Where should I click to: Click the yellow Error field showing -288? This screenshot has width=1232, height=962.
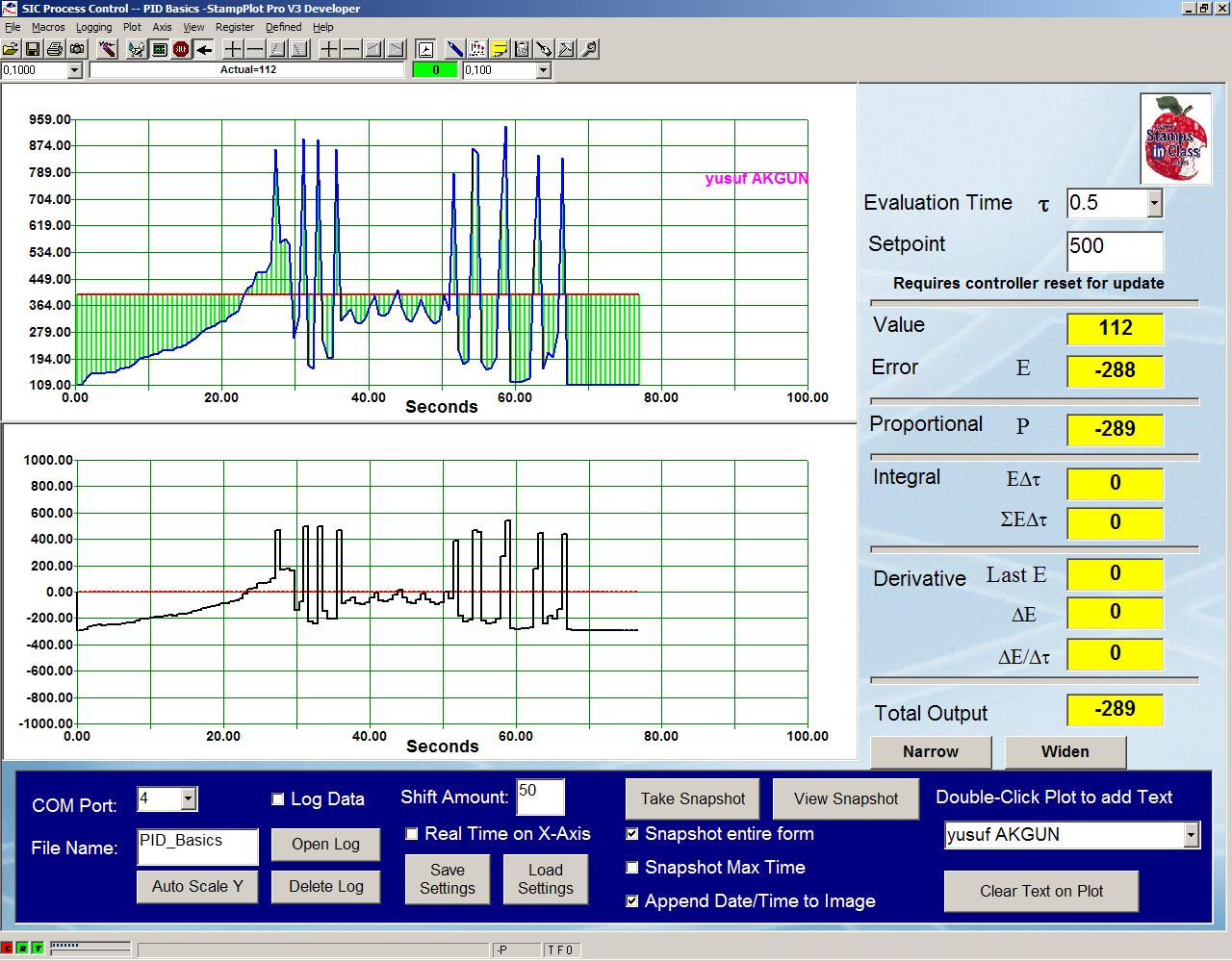[x=1115, y=370]
